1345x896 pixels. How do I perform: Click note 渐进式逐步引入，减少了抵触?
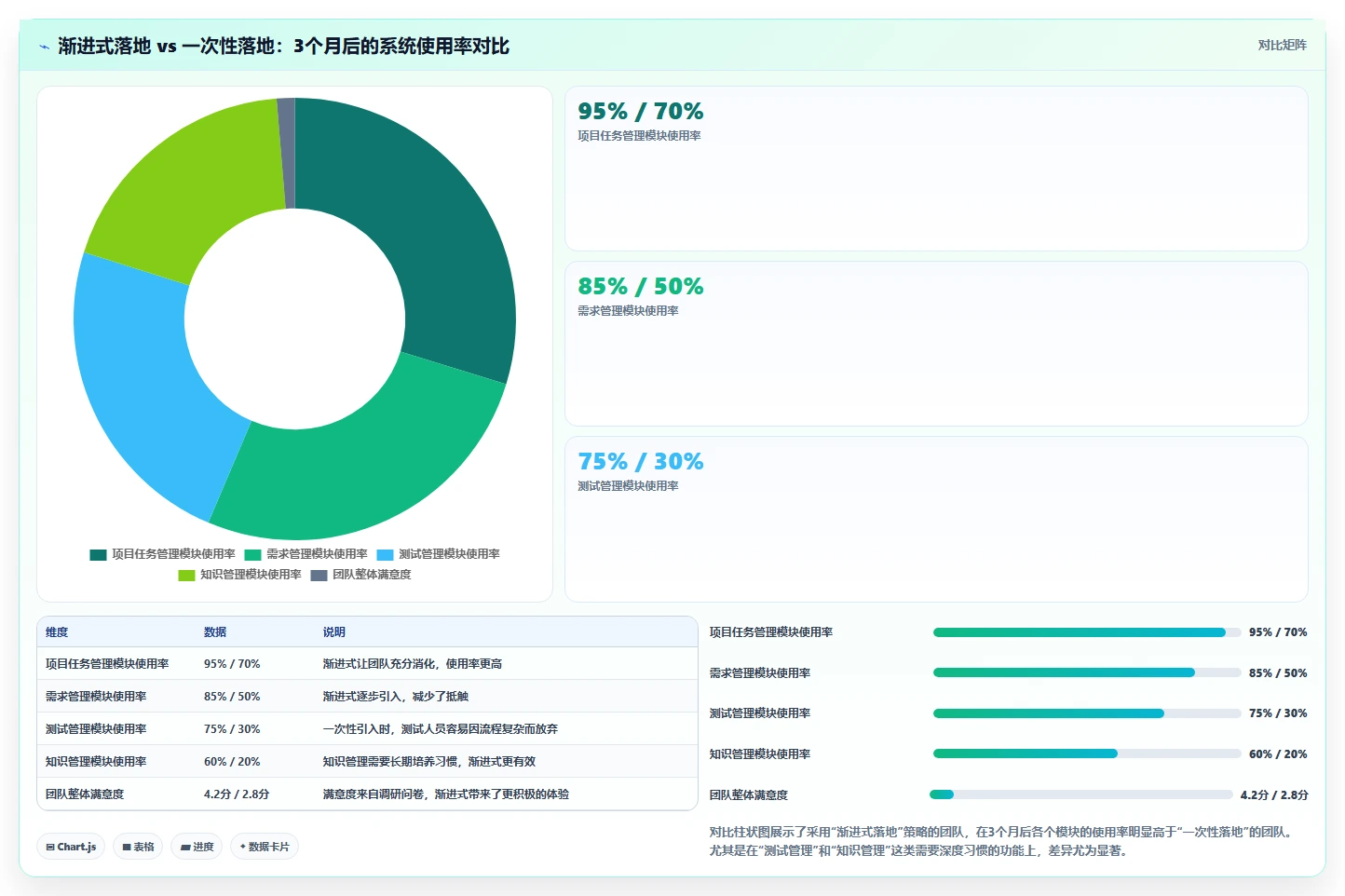[396, 697]
